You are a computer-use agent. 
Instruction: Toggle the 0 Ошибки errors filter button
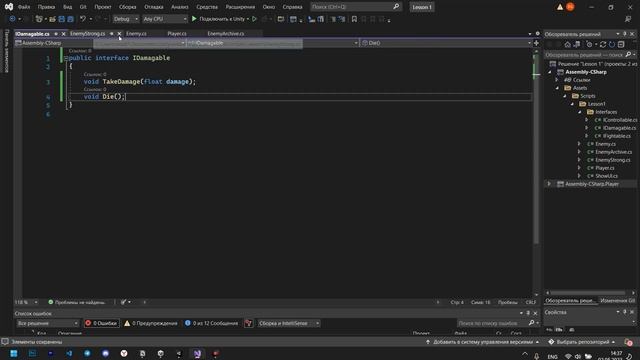pos(101,323)
